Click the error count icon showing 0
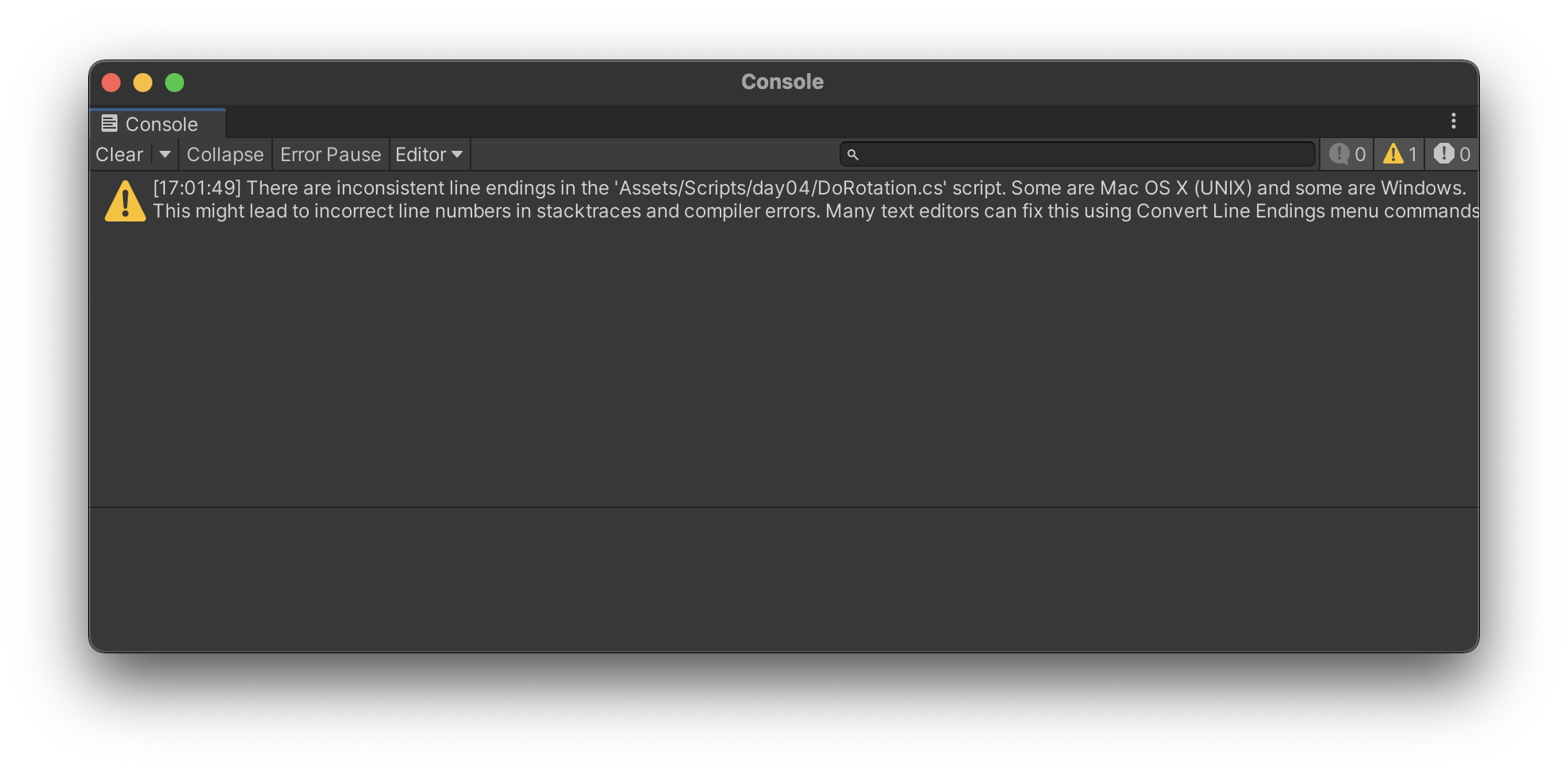Image resolution: width=1568 pixels, height=770 pixels. pos(1451,154)
